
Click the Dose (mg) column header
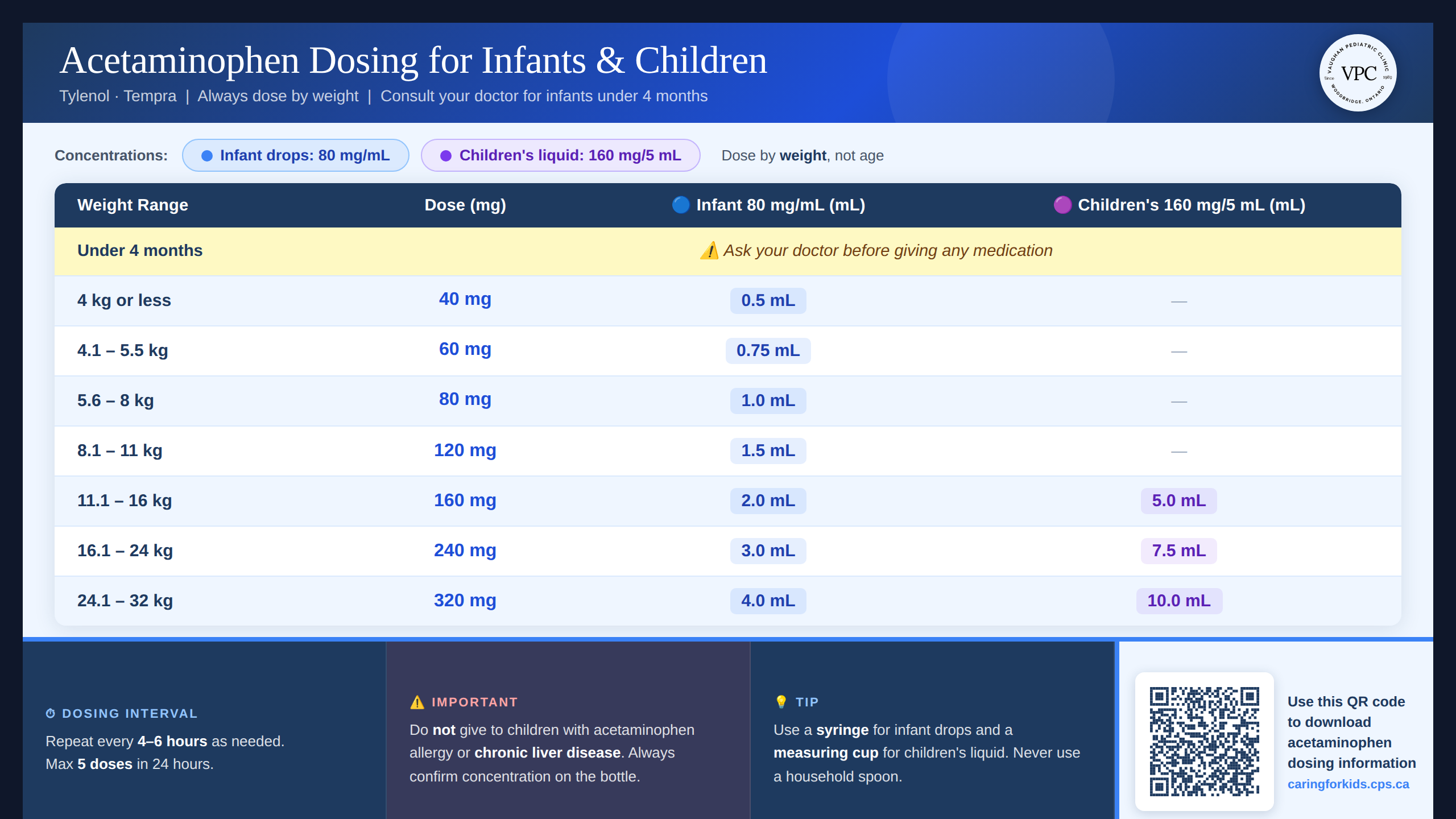click(465, 205)
